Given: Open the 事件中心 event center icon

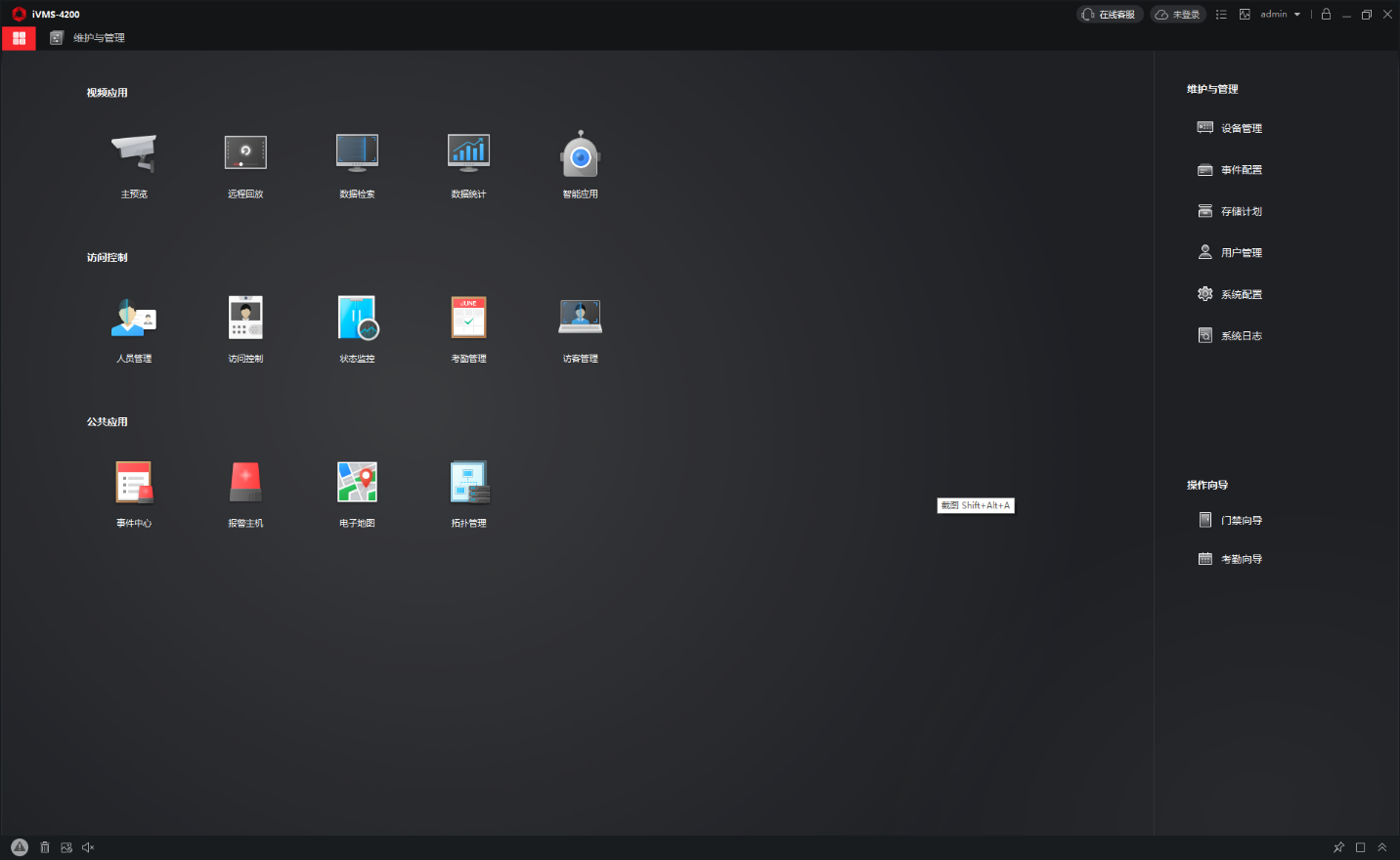Looking at the screenshot, I should coord(134,483).
